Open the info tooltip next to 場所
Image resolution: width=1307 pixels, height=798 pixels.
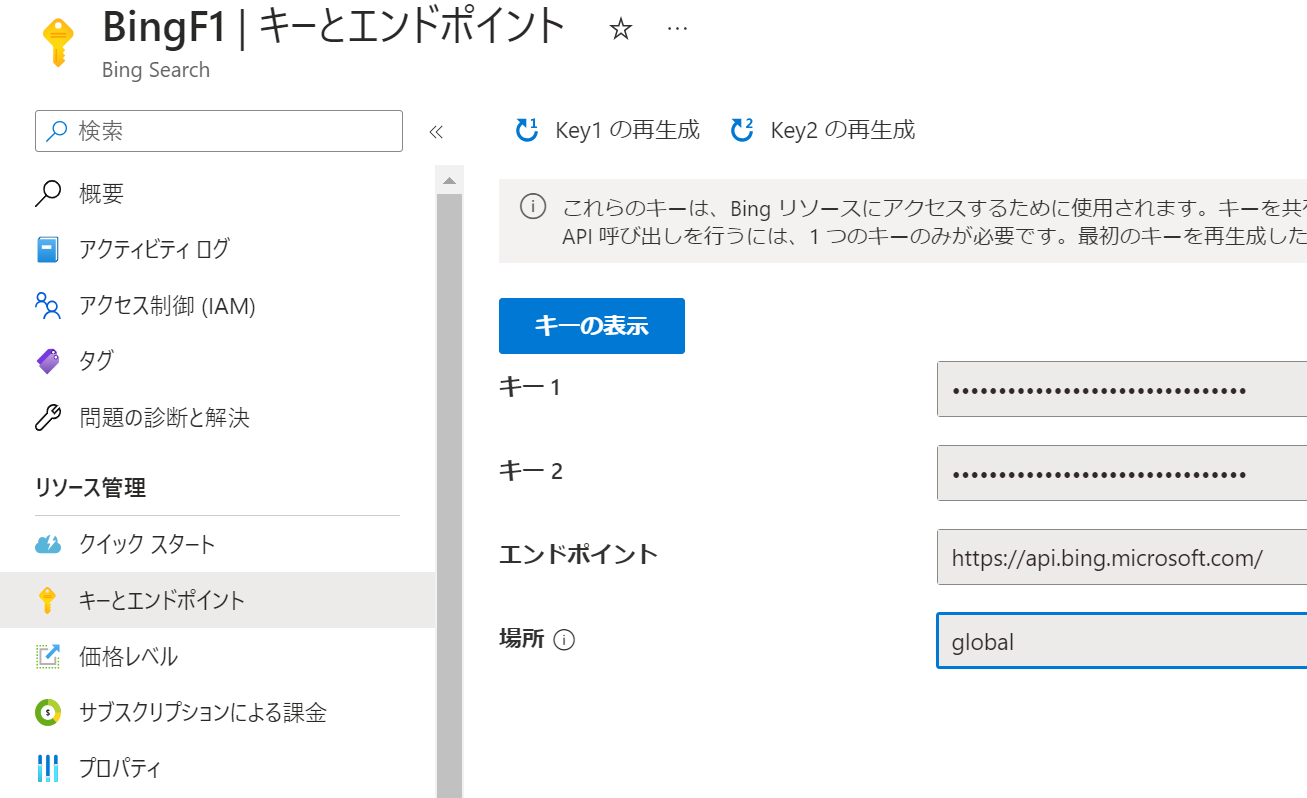565,639
